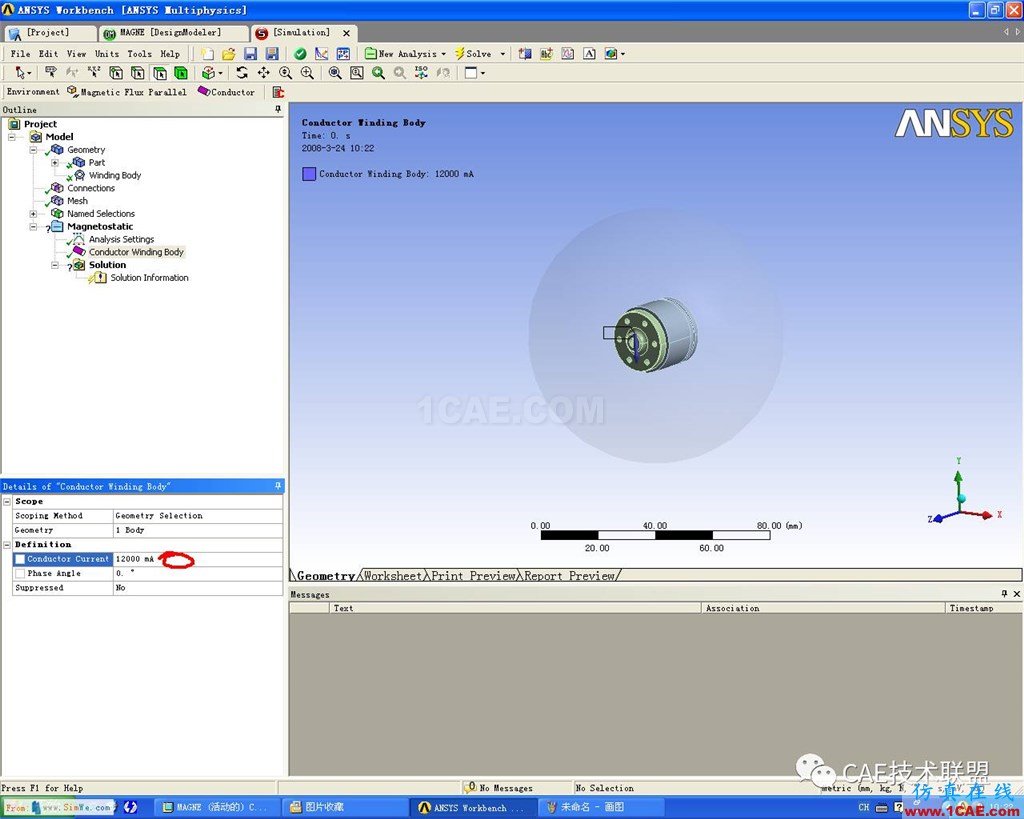This screenshot has height=819, width=1024.
Task: Select Mesh in outline tree
Action: pyautogui.click(x=77, y=201)
